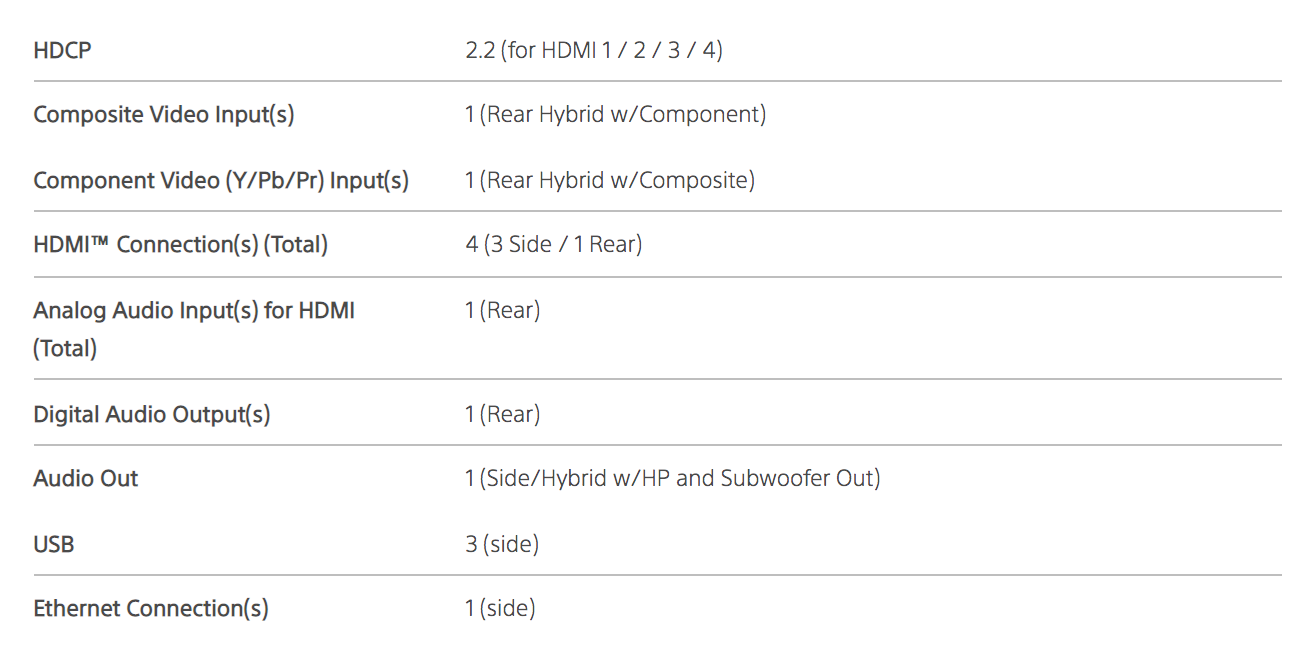1316x660 pixels.
Task: Select the Analog Audio Input(s) for HDMI label
Action: tap(193, 310)
